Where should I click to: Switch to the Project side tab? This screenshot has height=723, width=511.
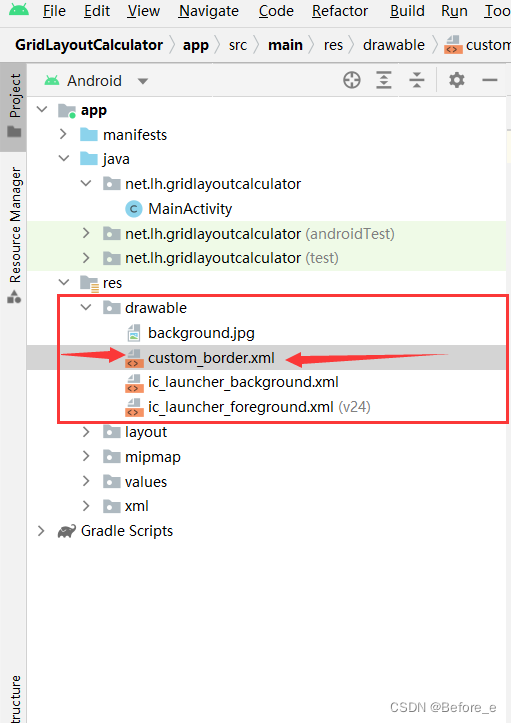[14, 106]
